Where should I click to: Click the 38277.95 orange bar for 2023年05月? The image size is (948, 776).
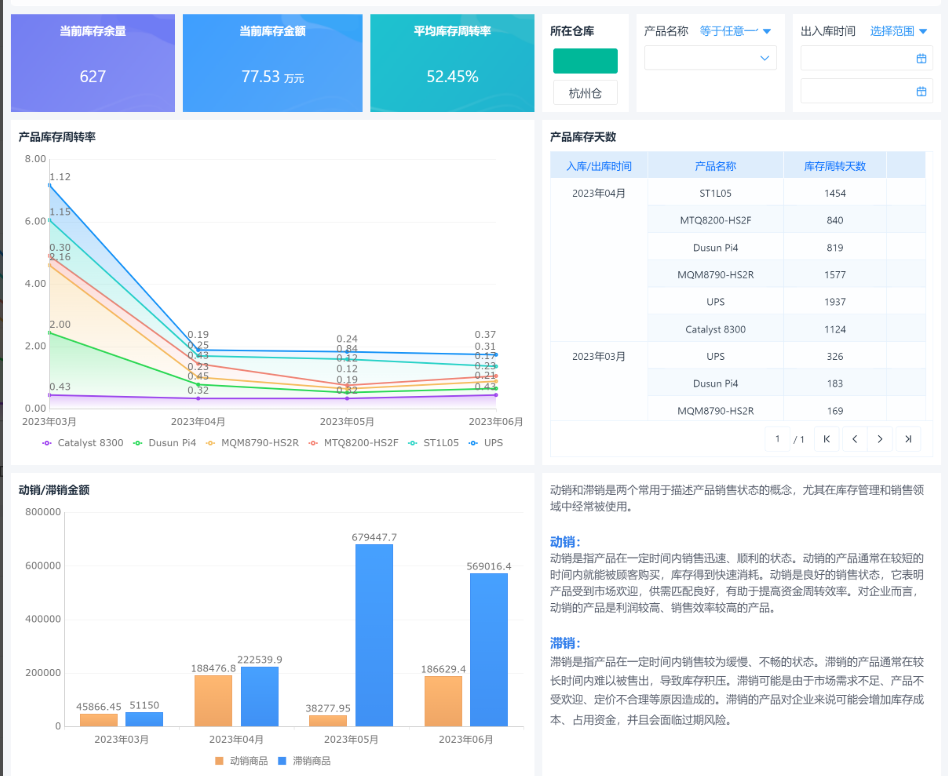(328, 720)
